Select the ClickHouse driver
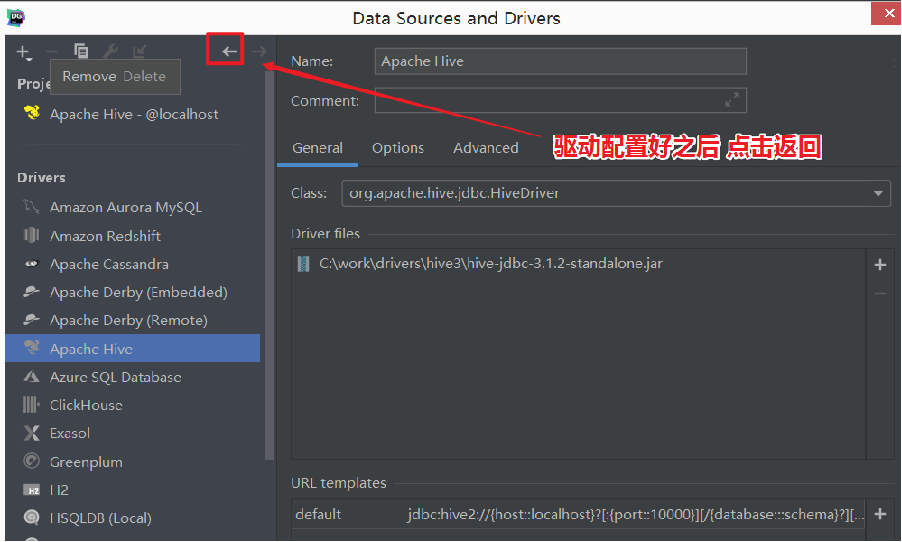 [x=86, y=405]
